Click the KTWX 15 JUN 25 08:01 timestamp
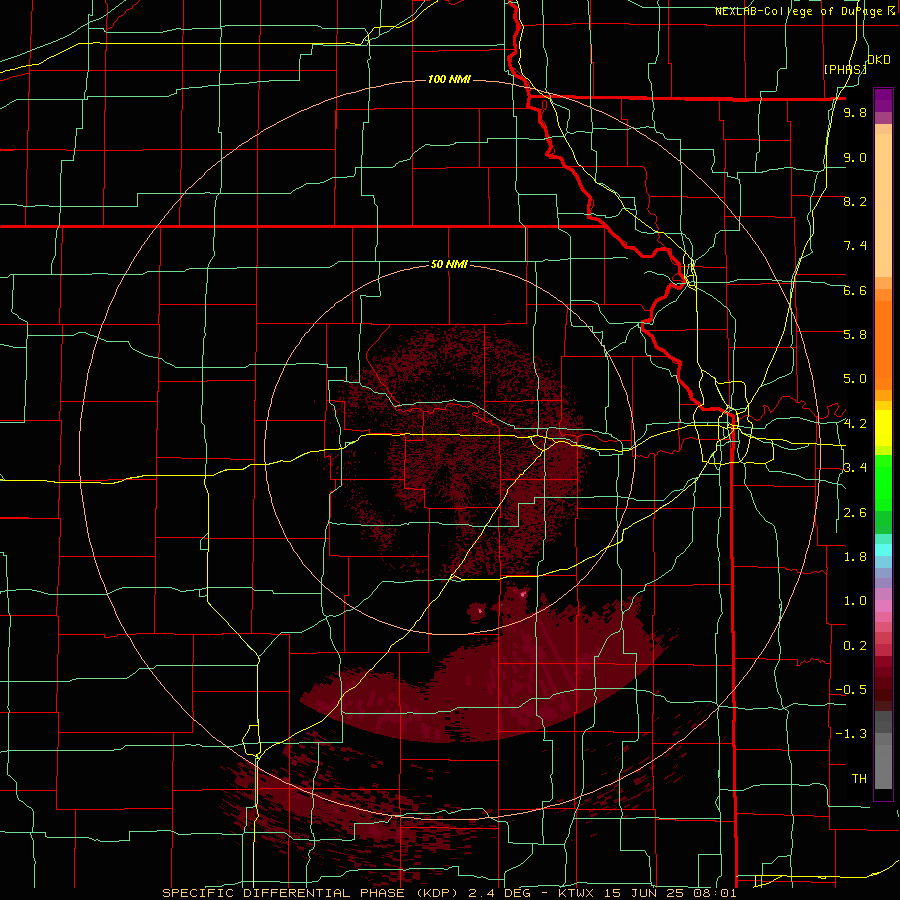The width and height of the screenshot is (900, 900). point(648,893)
